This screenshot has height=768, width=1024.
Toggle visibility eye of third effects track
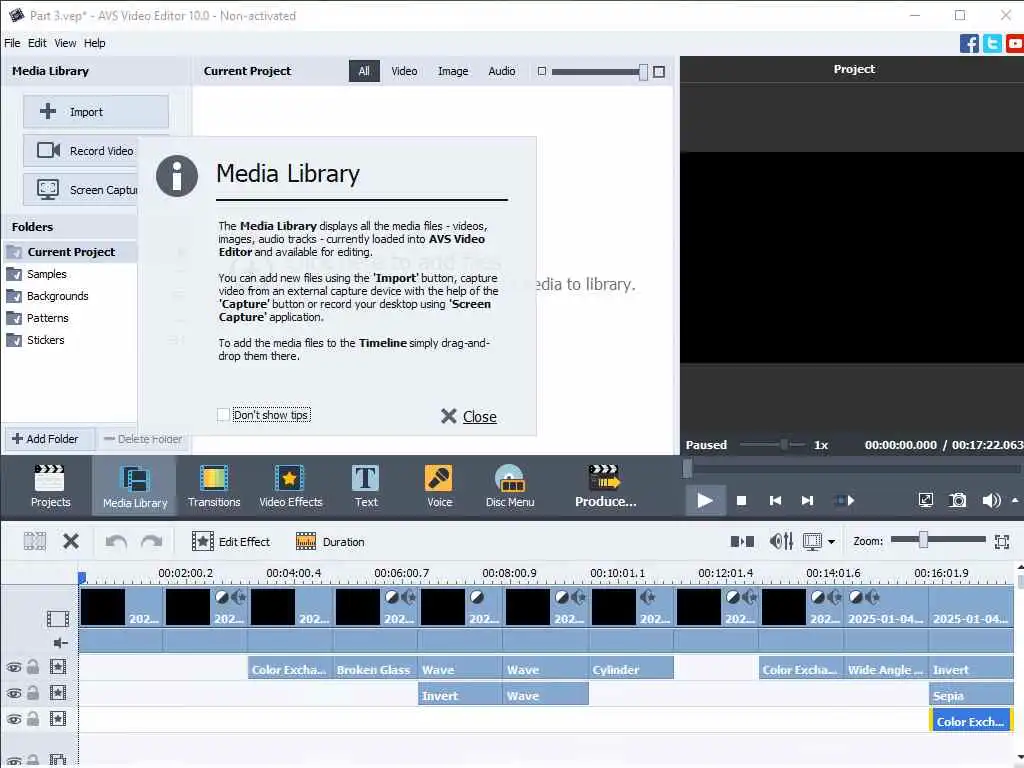click(x=14, y=720)
